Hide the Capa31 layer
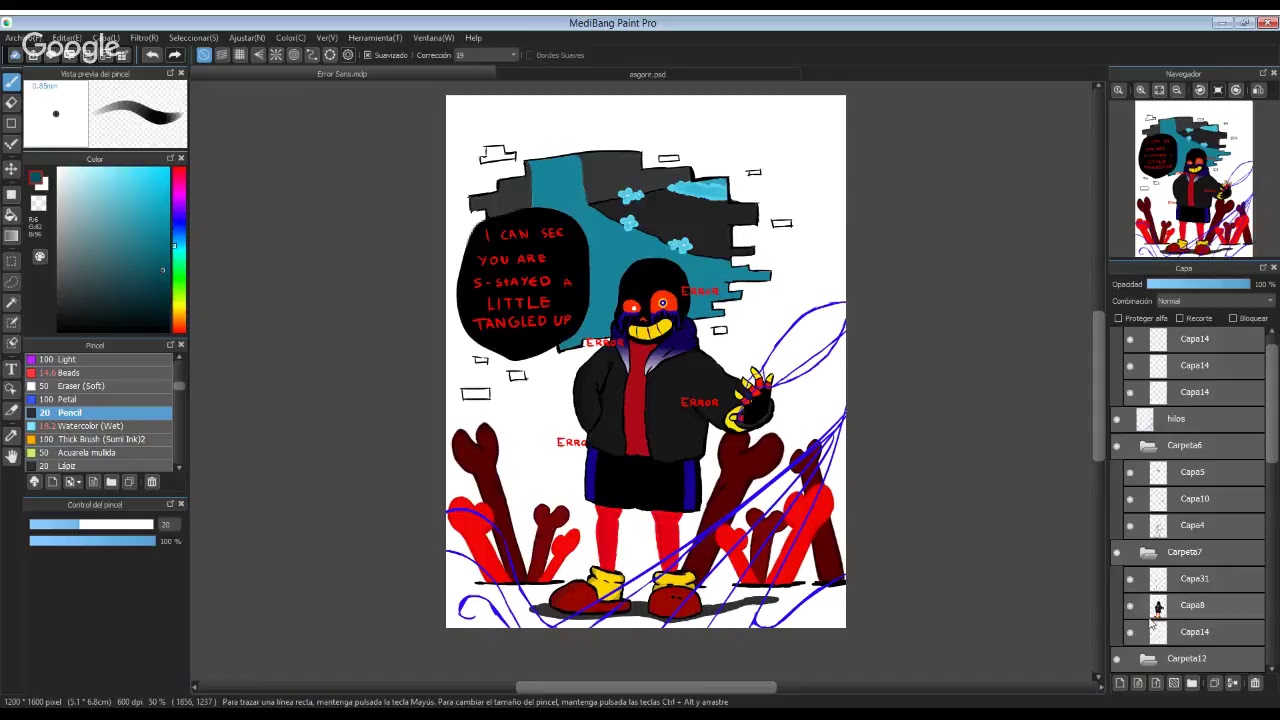1280x720 pixels. coord(1130,579)
